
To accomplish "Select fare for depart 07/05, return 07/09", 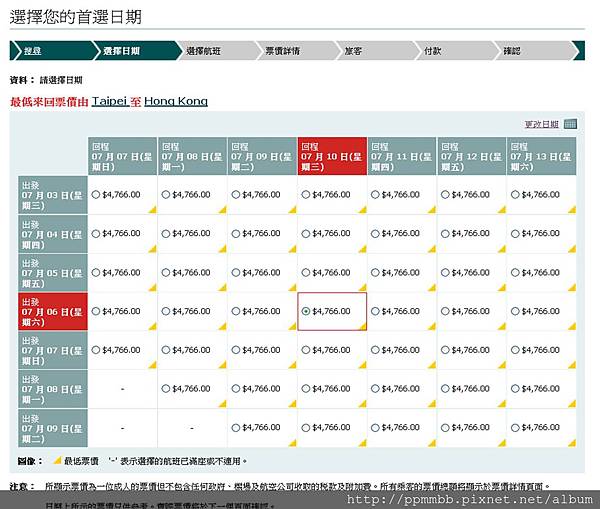I will click(x=236, y=273).
